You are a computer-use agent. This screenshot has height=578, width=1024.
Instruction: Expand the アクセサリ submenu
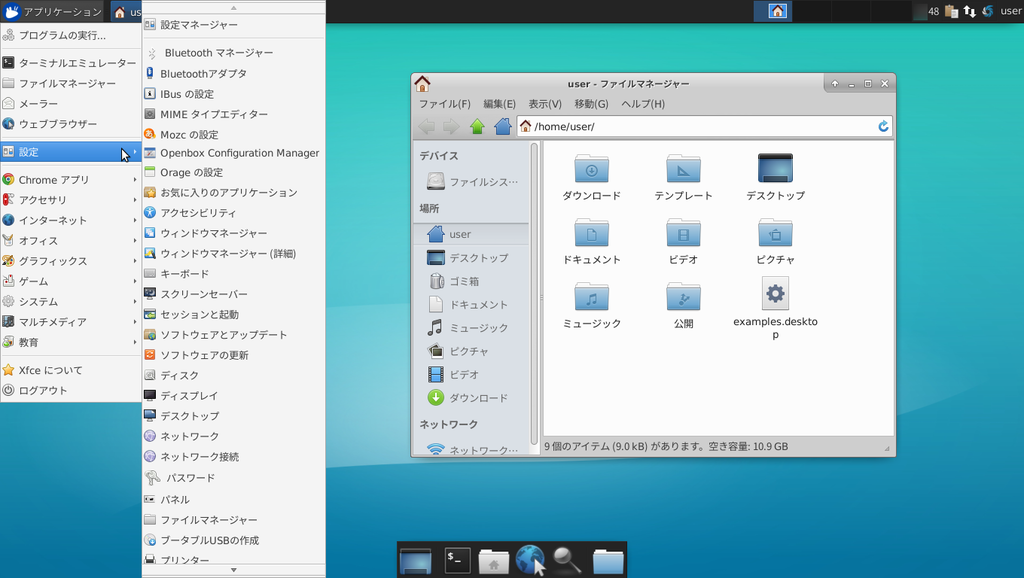coord(71,200)
